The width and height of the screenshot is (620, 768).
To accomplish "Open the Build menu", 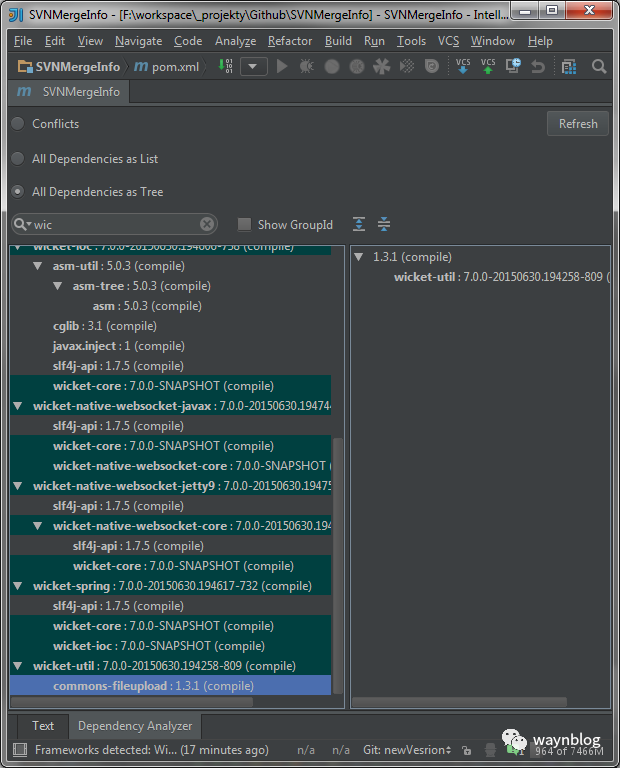I will (338, 41).
